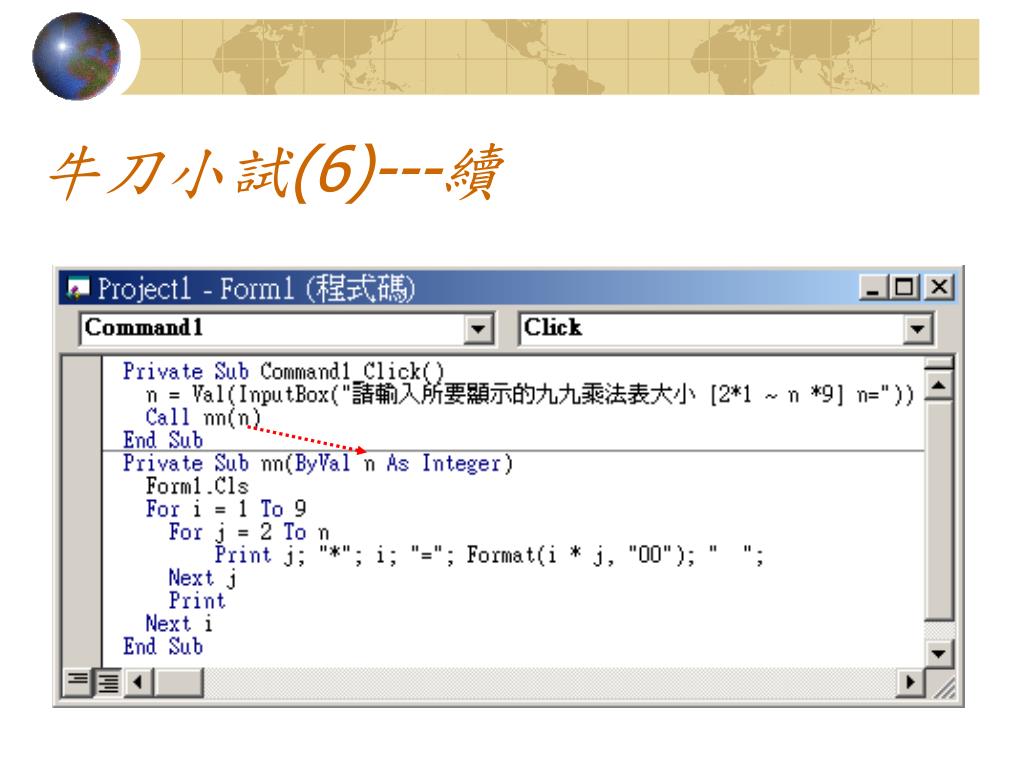Click the horizontal scrollbar left arrow
The width and height of the screenshot is (1024, 768).
pyautogui.click(x=138, y=682)
